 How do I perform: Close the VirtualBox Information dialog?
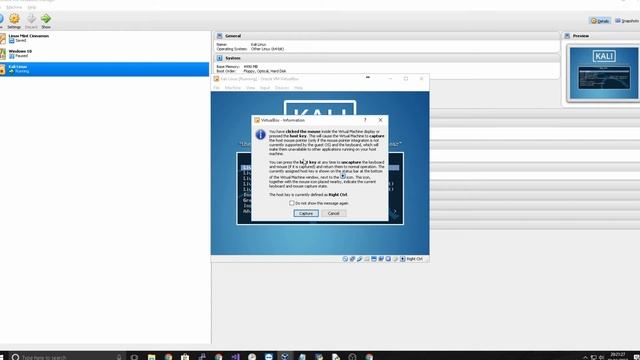pyautogui.click(x=380, y=120)
